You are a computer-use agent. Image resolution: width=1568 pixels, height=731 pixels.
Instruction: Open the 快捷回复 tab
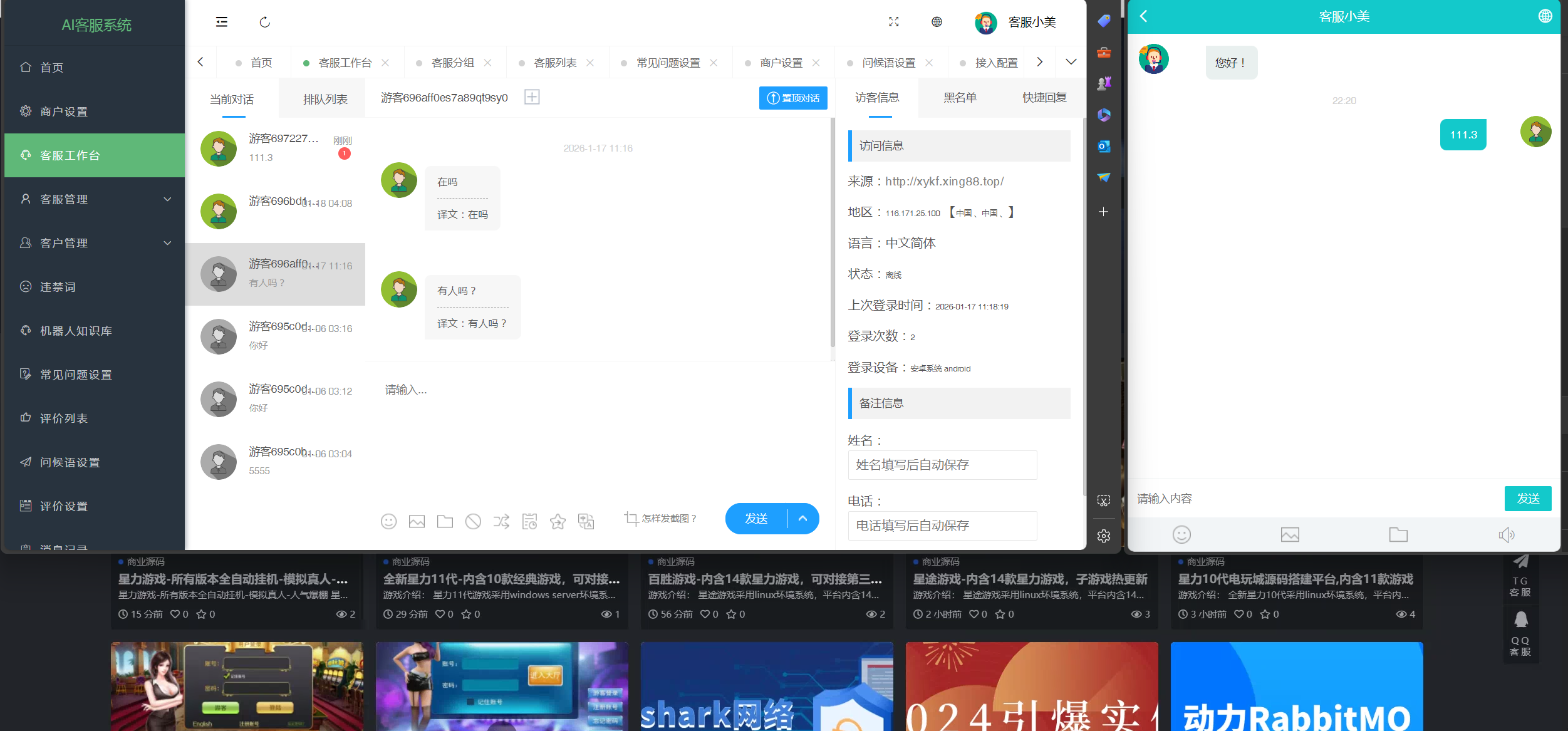[1044, 98]
